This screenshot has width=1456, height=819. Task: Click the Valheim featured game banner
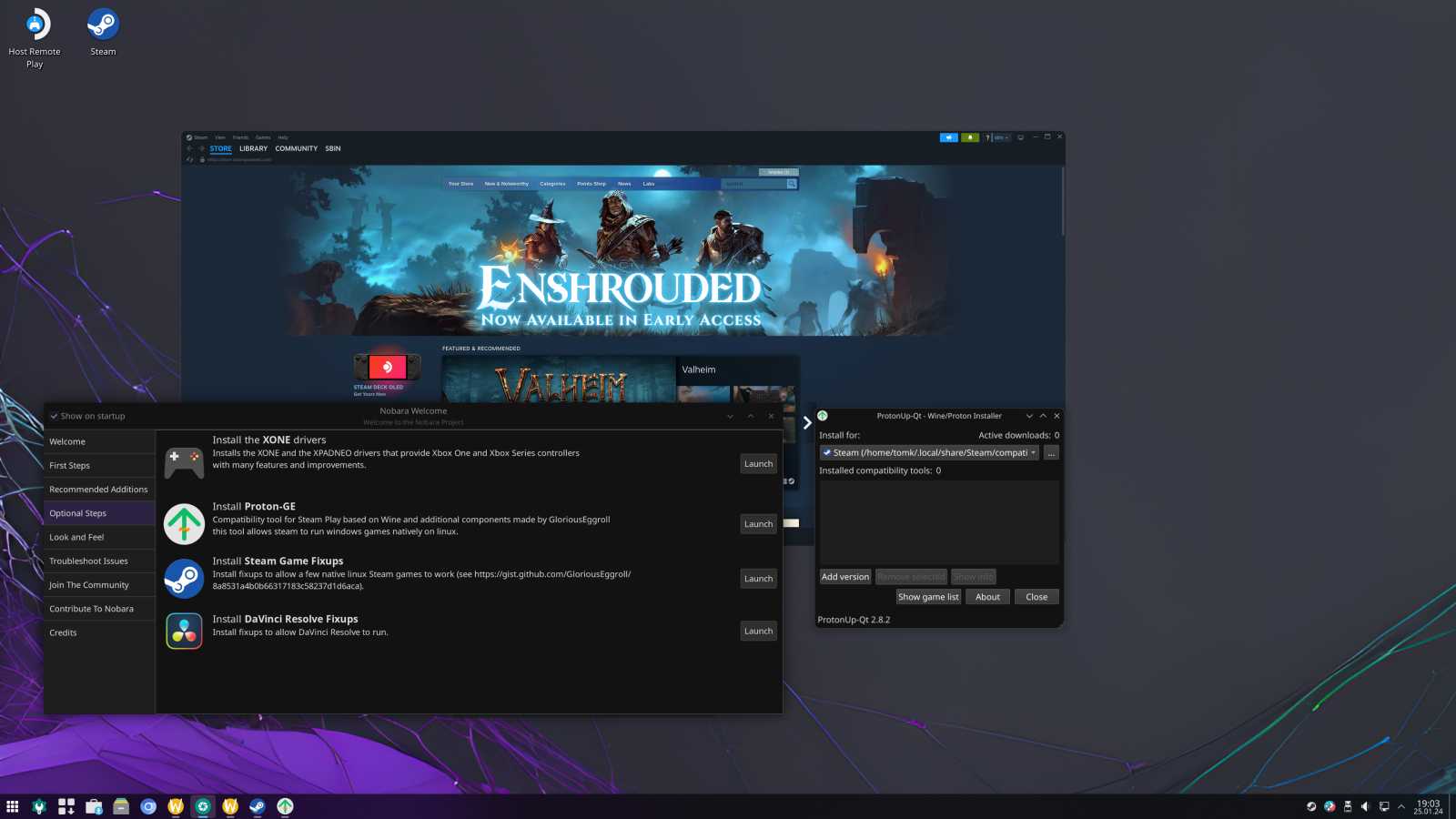pos(560,380)
